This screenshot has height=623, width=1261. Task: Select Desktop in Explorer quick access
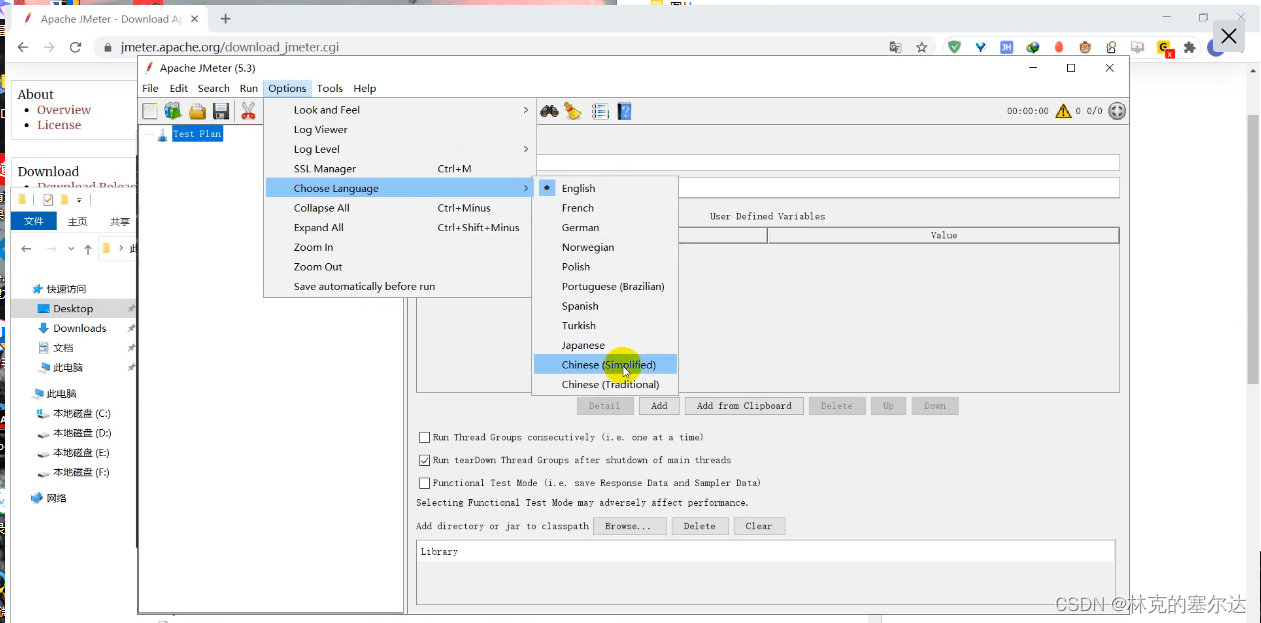pyautogui.click(x=73, y=309)
